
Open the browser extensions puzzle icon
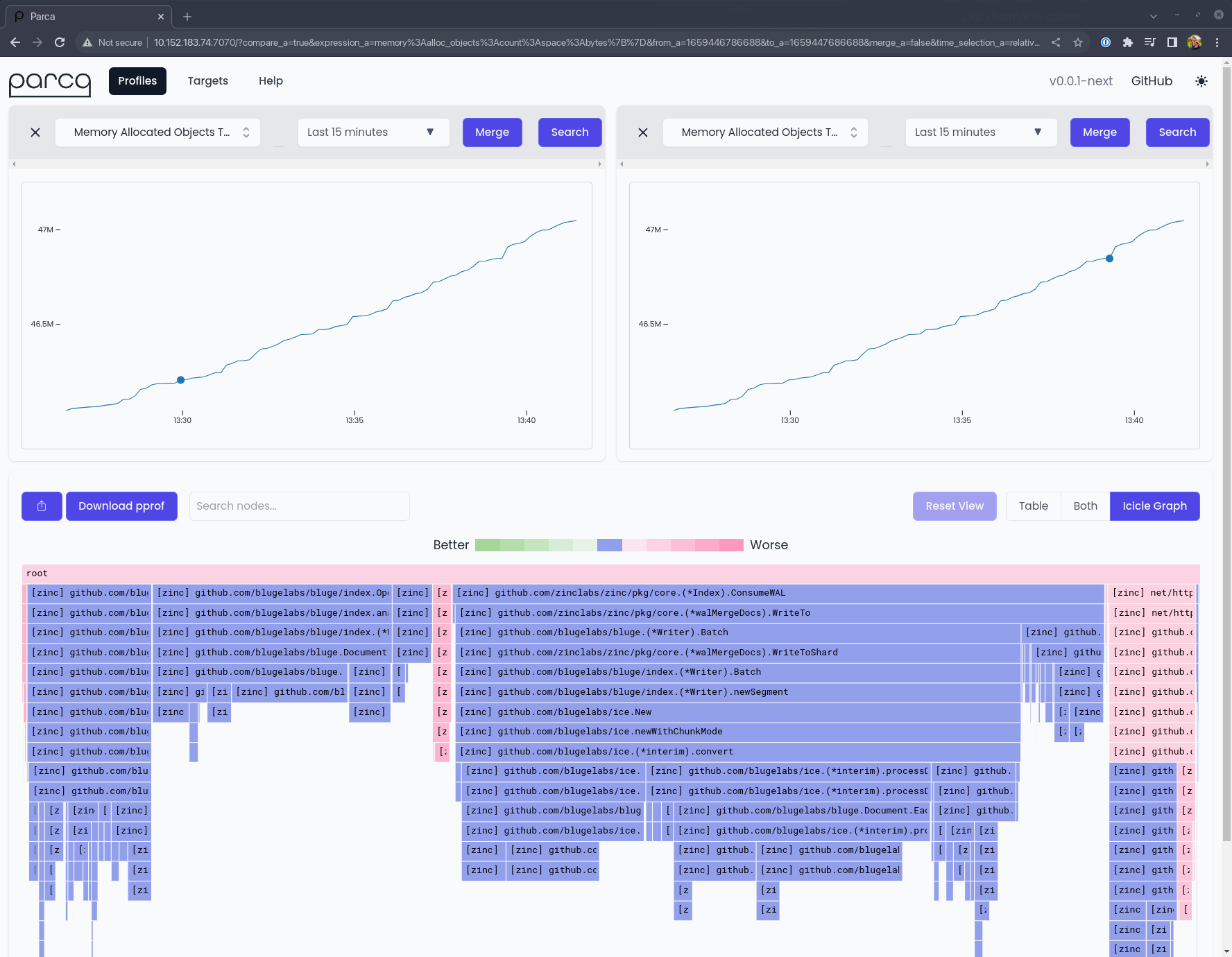[x=1128, y=42]
